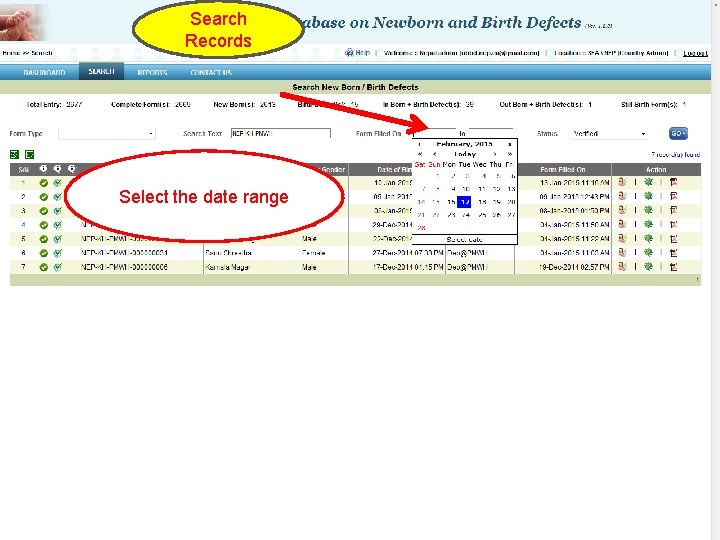Click second green export icon above table
The width and height of the screenshot is (720, 540).
[x=29, y=154]
